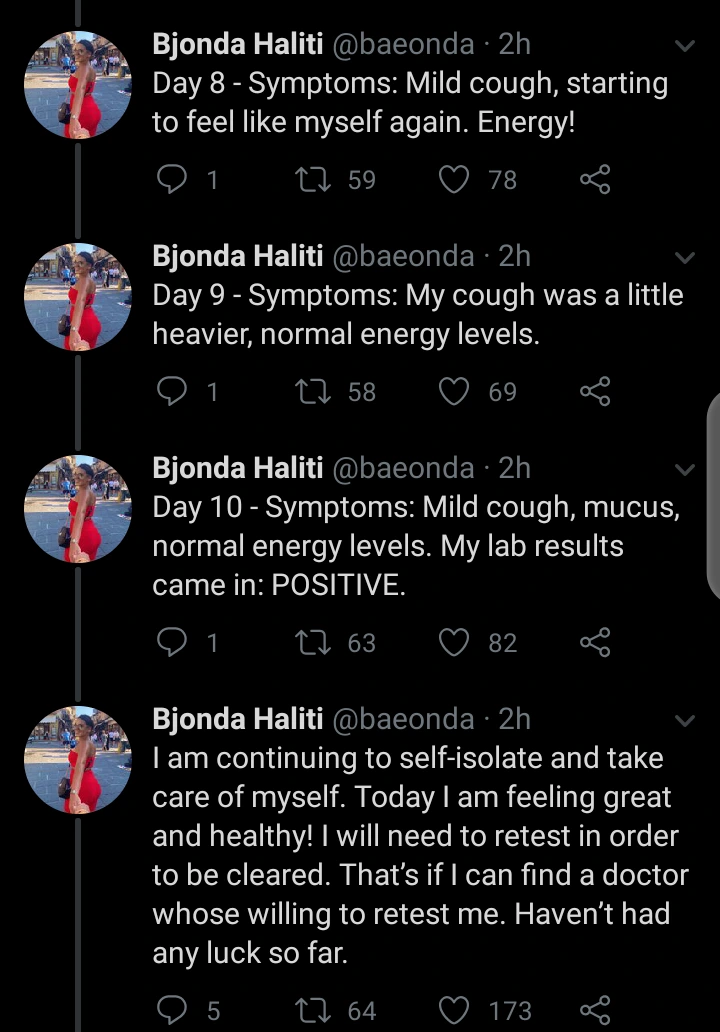Retweet the Day 10 POSITIVE results tweet
The image size is (720, 1032).
pyautogui.click(x=313, y=643)
